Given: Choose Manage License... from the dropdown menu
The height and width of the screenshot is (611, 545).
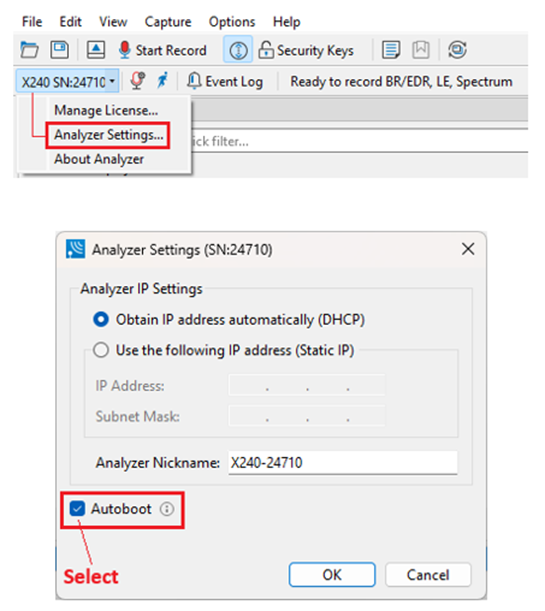Looking at the screenshot, I should pos(106,111).
